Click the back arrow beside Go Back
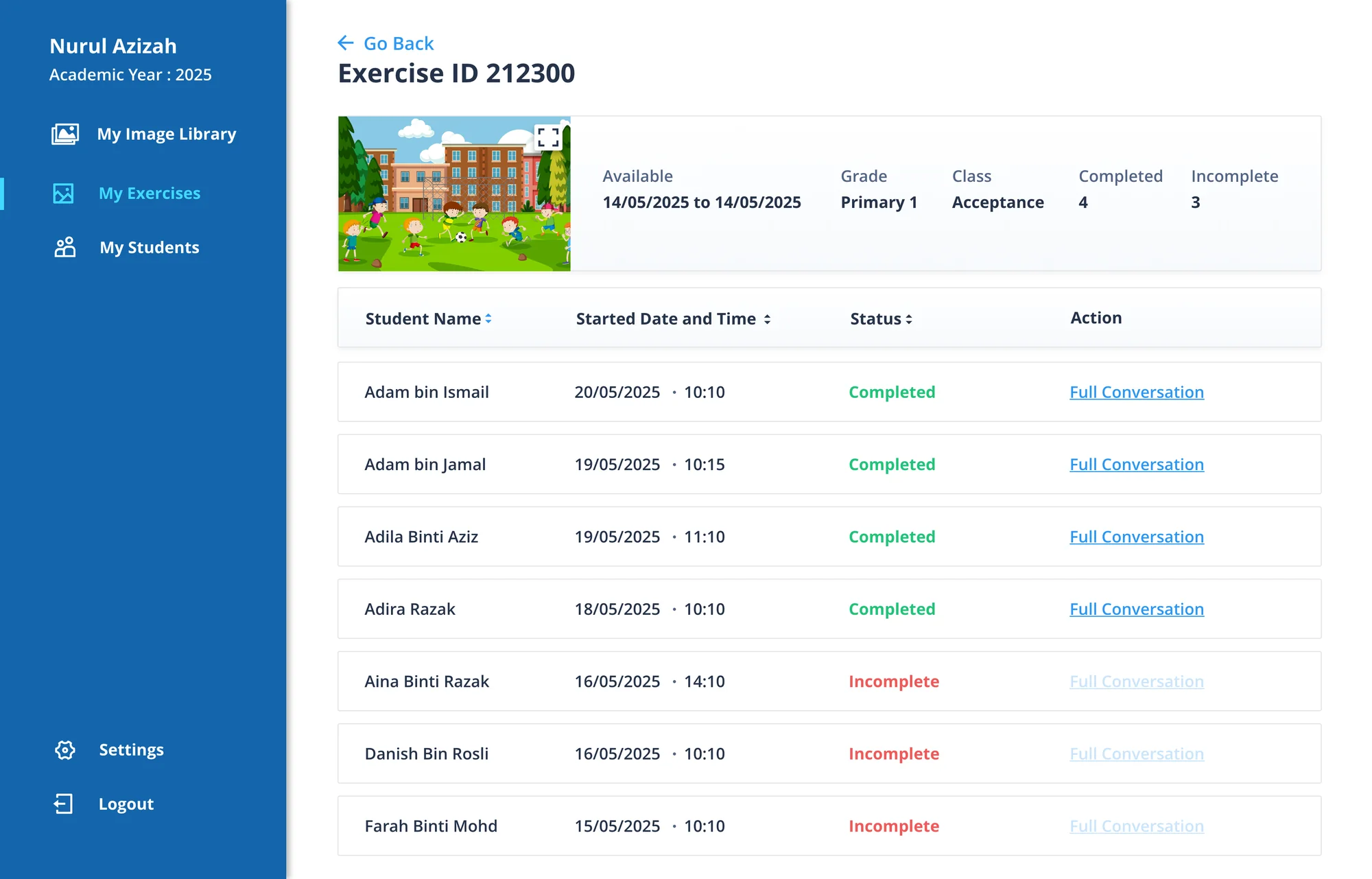The image size is (1372, 879). click(346, 43)
